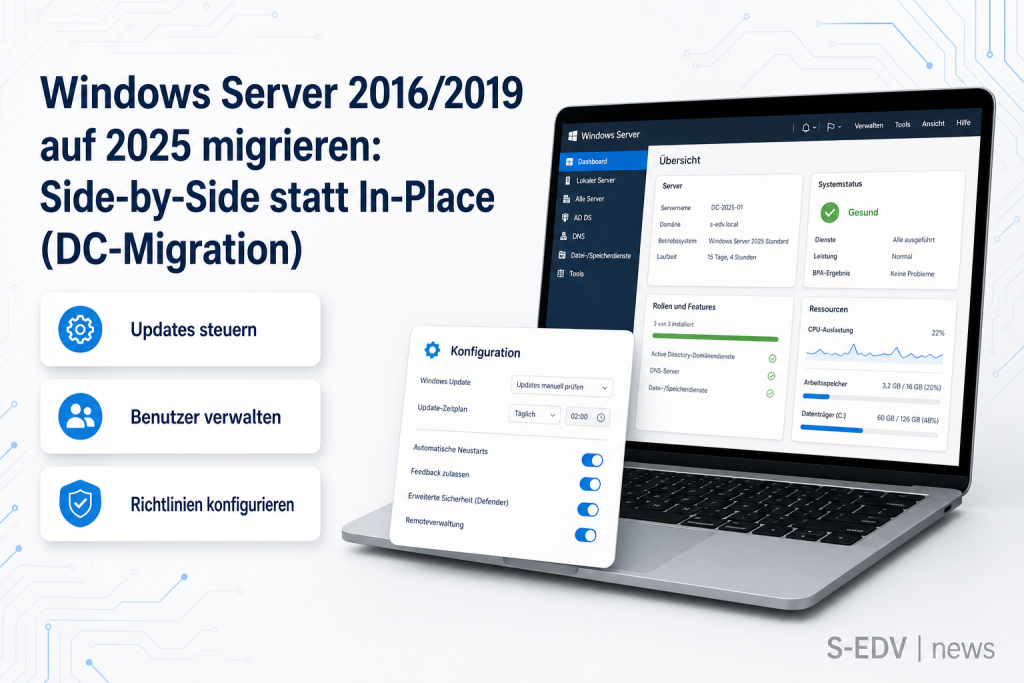The height and width of the screenshot is (683, 1024).
Task: Click check icon beside Datei-/Speicherdienste role
Action: coord(770,394)
